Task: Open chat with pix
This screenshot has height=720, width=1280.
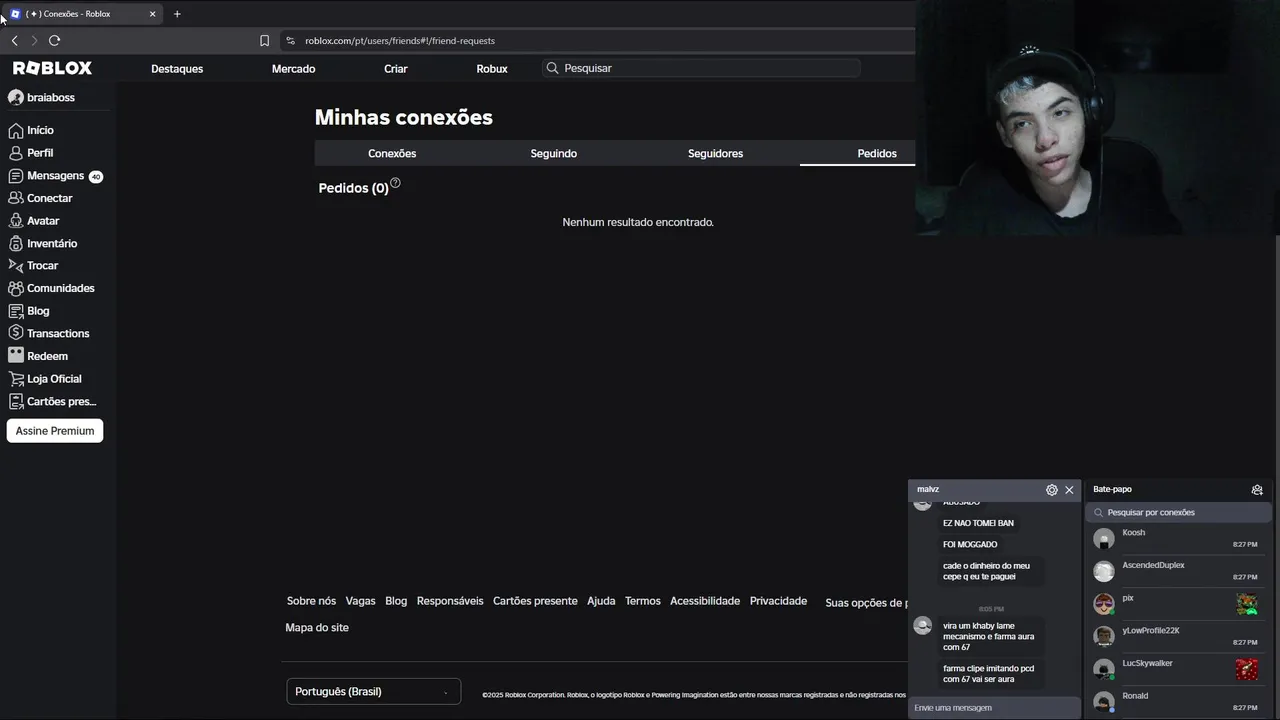Action: [1178, 604]
